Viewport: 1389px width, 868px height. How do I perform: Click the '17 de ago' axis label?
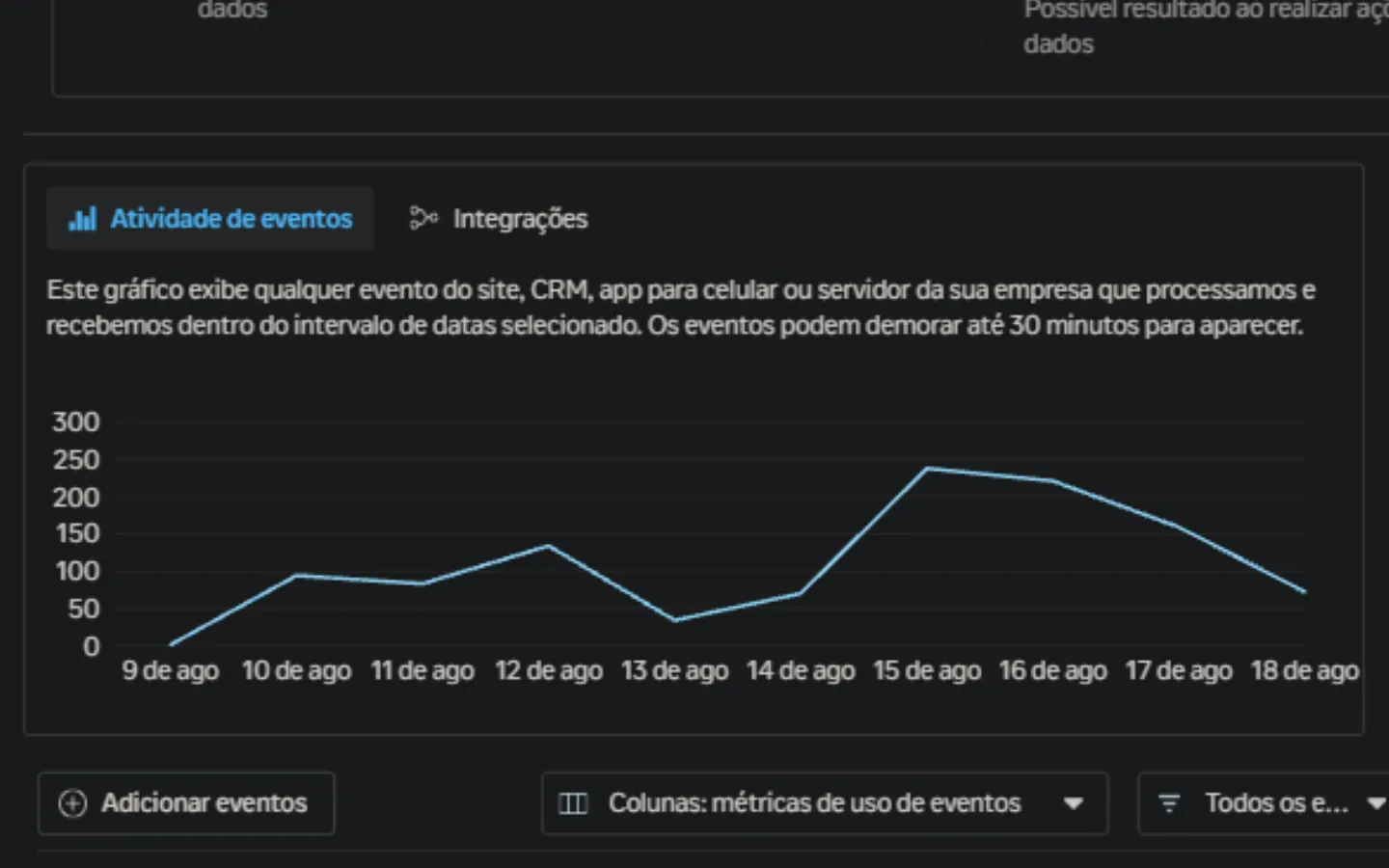[x=1179, y=671]
